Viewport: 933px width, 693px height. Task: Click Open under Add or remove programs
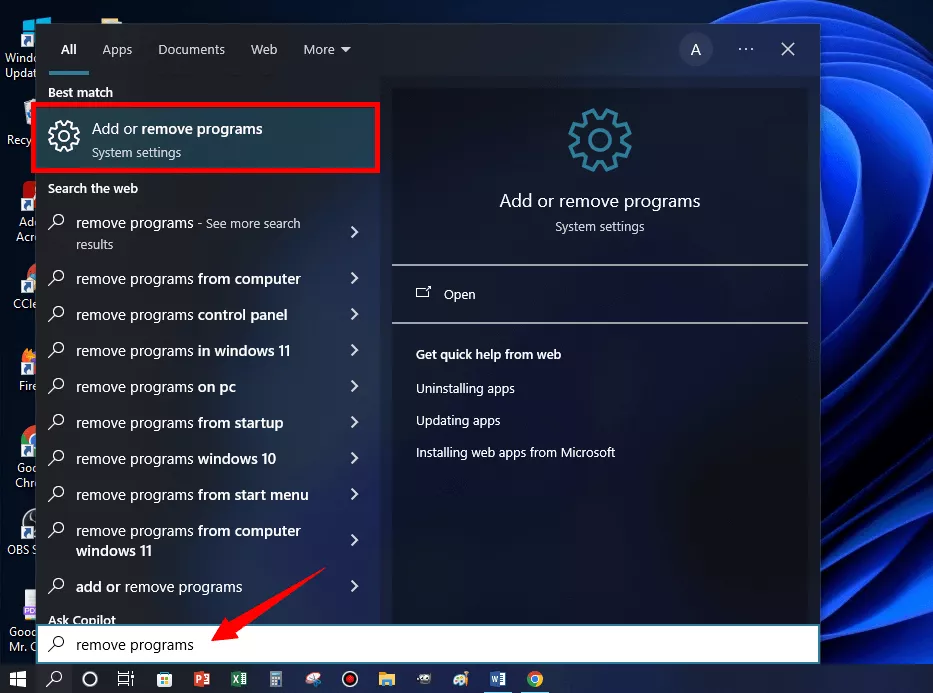click(459, 294)
